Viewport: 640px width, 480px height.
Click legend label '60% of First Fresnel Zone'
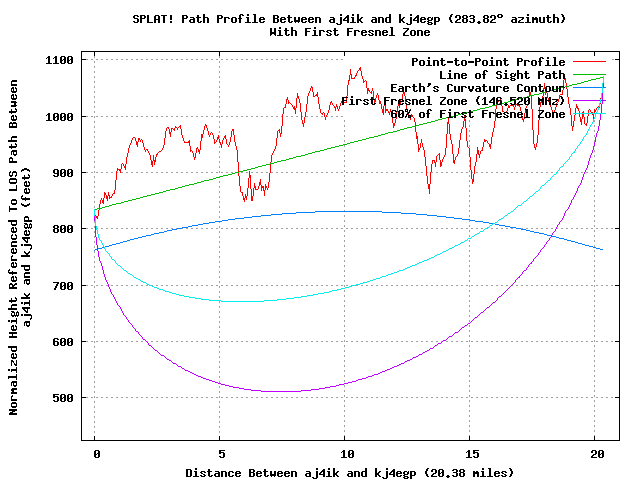click(x=477, y=114)
